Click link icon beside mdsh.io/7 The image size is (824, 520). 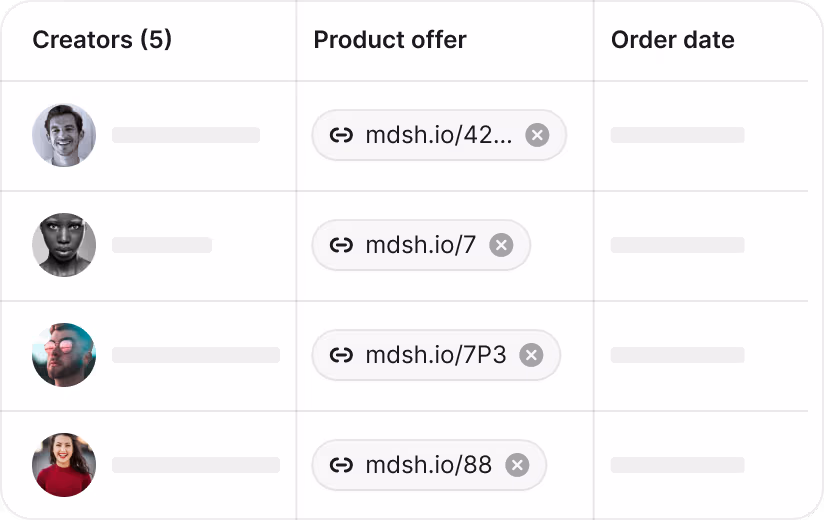tap(341, 245)
